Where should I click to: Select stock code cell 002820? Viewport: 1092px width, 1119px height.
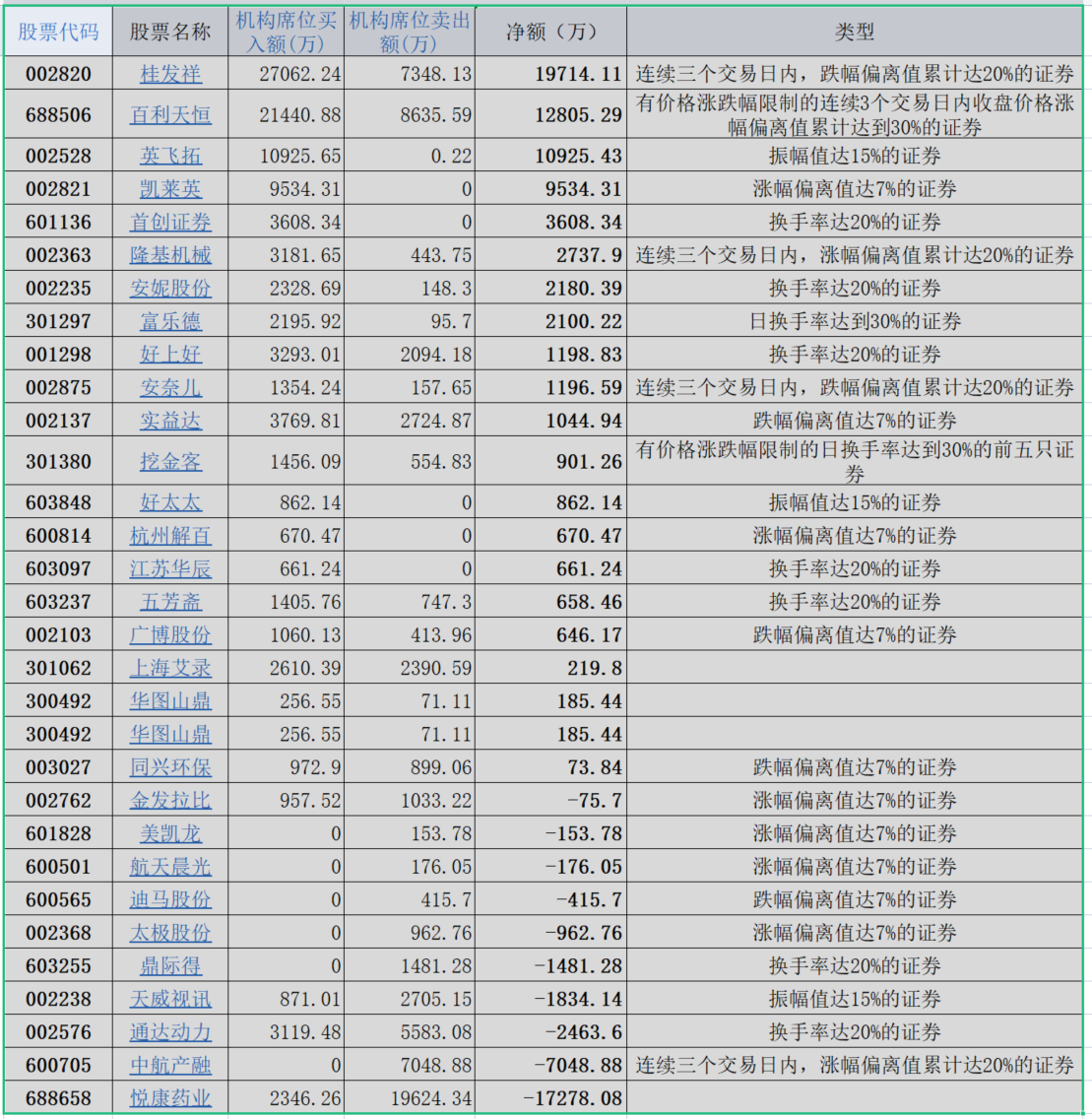(x=58, y=74)
